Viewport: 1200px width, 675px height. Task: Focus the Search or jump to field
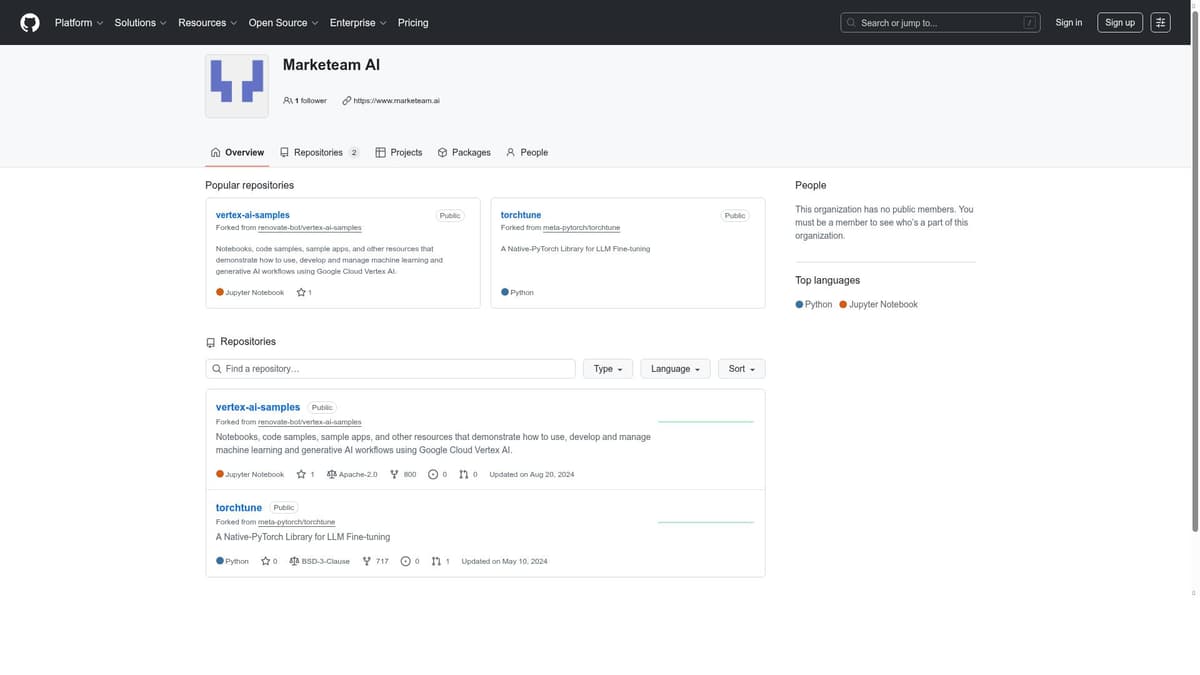[x=940, y=22]
